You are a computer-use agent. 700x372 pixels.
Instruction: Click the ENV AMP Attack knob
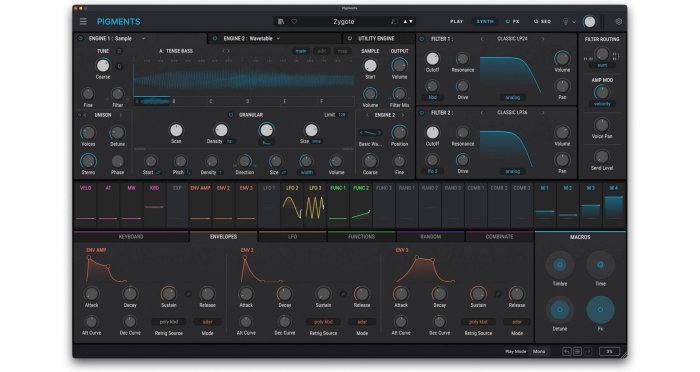91,294
